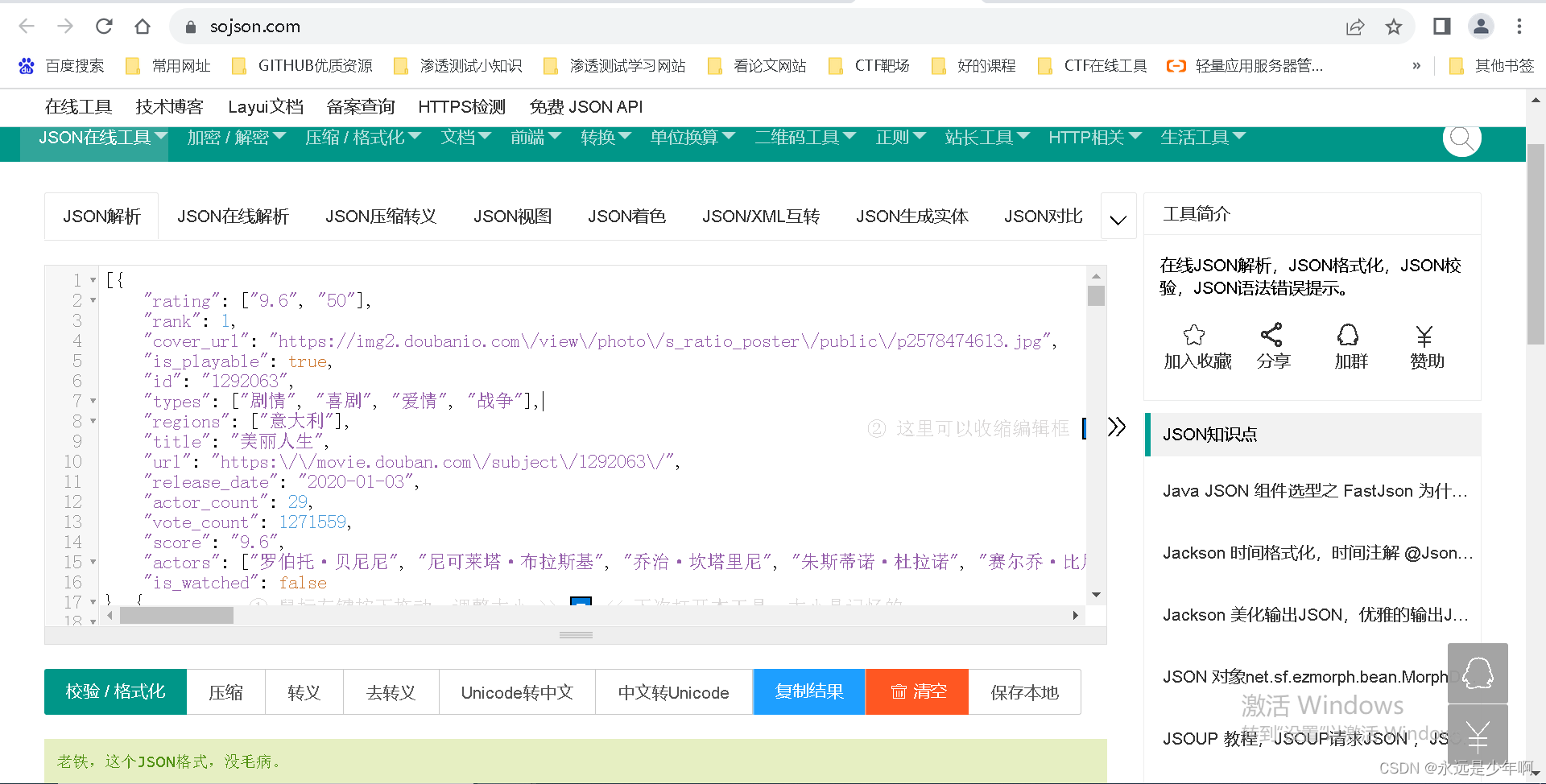This screenshot has width=1546, height=784.
Task: Open Chrome three-dot menu
Action: tap(1519, 27)
